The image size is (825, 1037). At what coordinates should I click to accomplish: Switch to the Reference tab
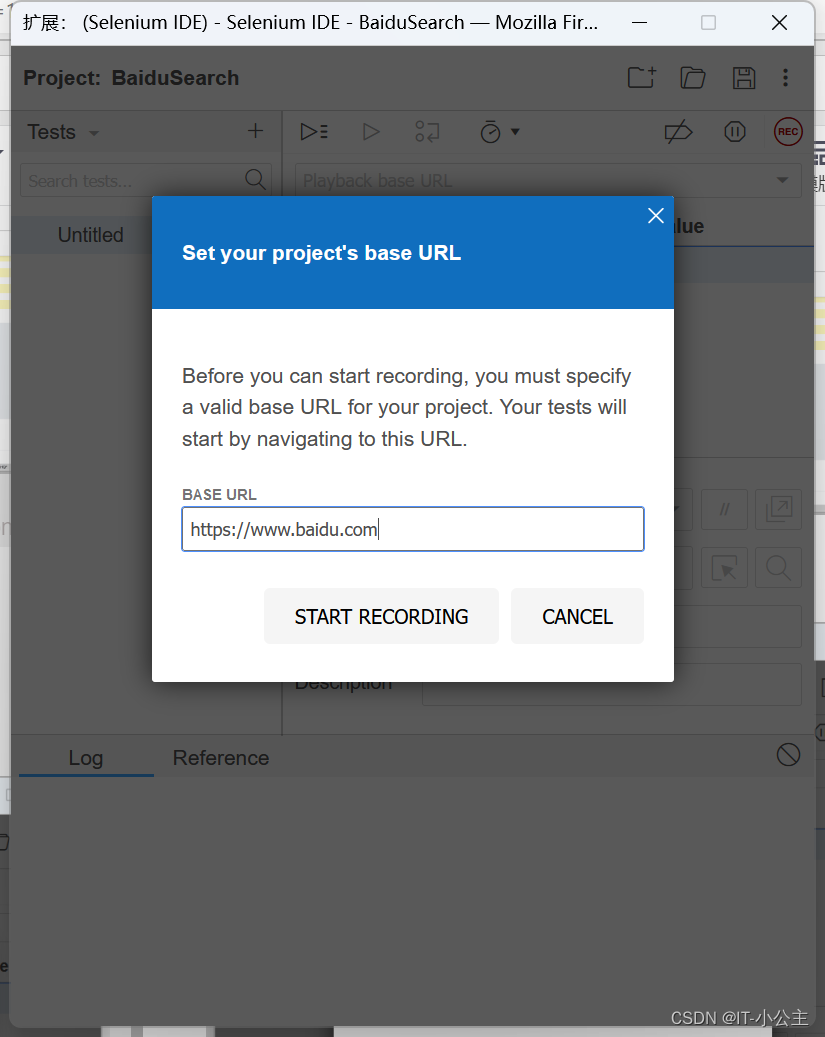tap(221, 758)
